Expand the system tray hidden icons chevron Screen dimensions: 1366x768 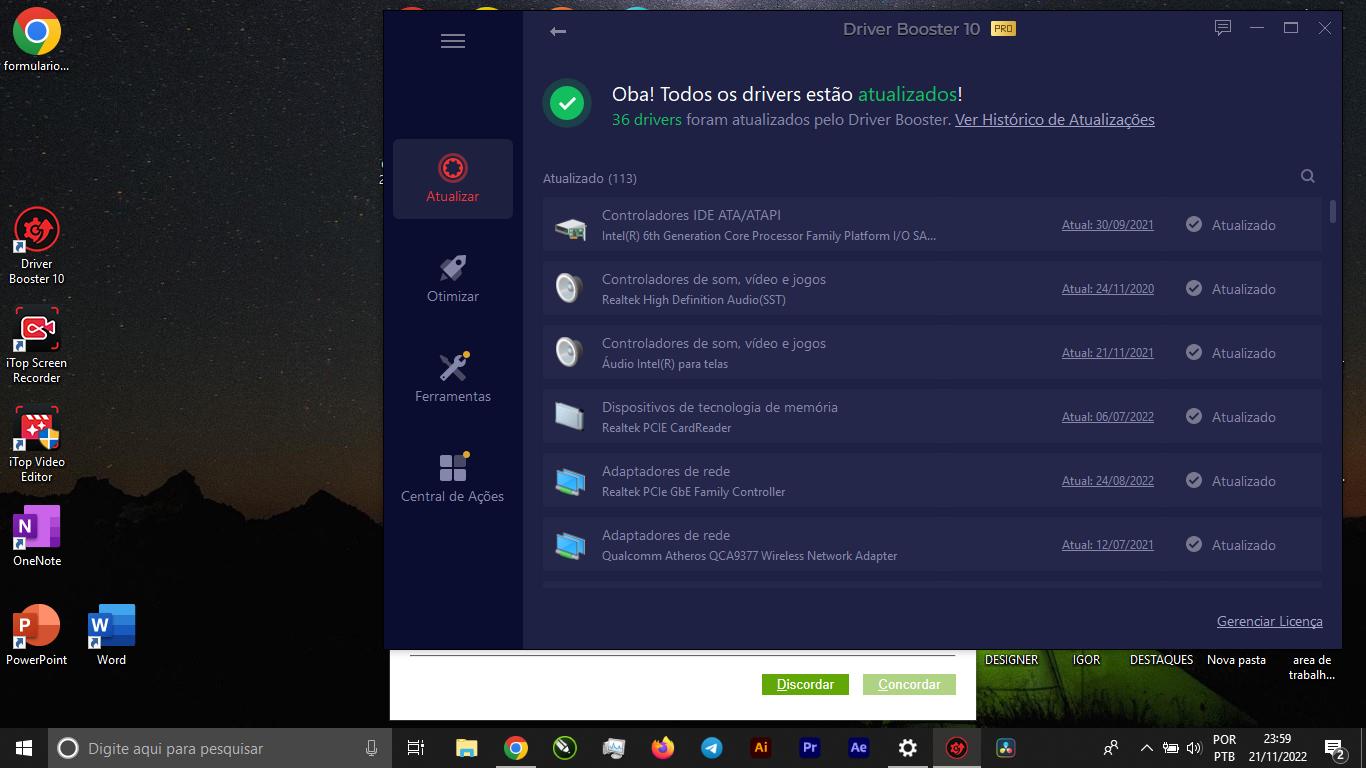1146,748
